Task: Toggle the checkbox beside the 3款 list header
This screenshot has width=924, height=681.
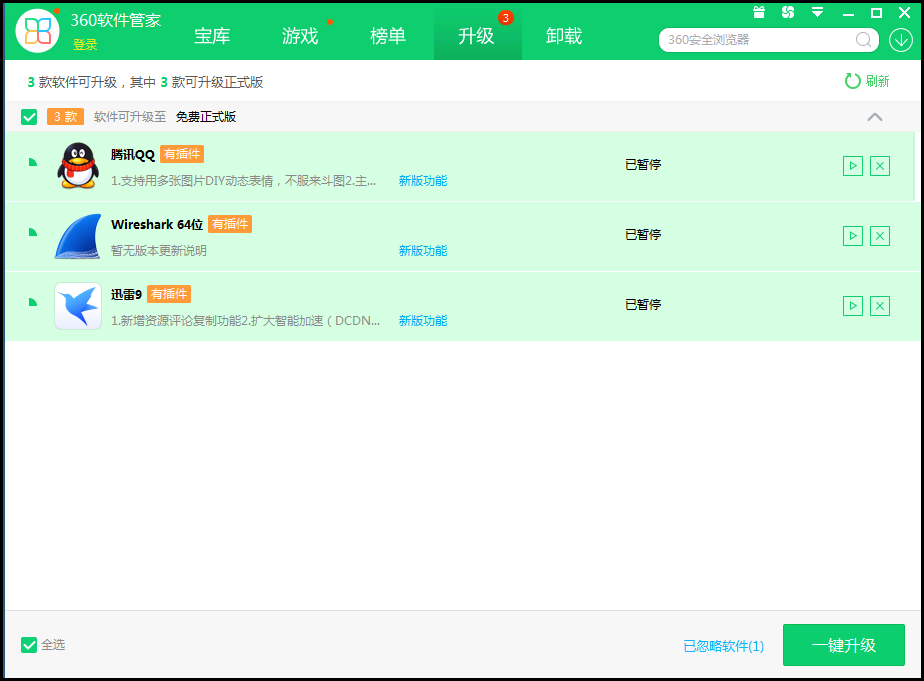Action: point(29,116)
